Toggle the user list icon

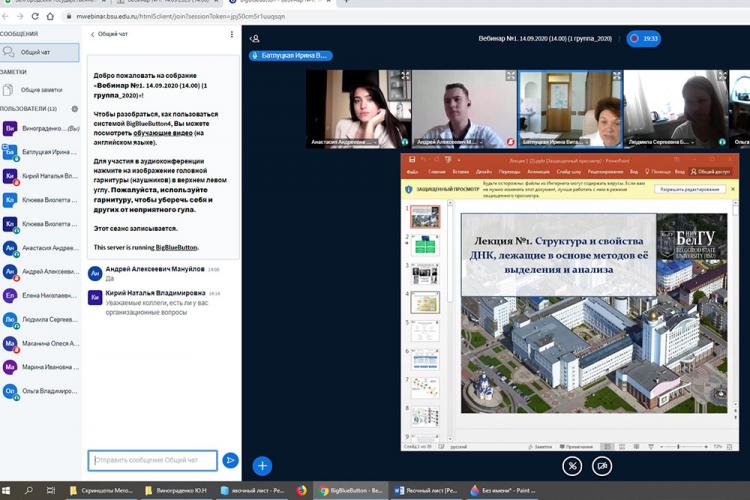click(254, 39)
